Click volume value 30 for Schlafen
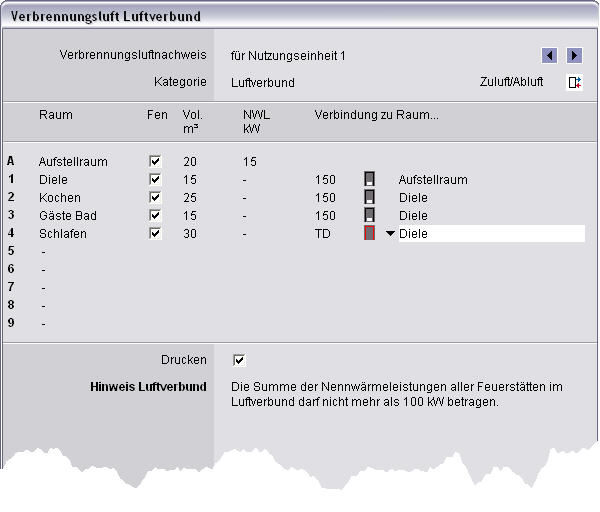600x512 pixels. pos(190,234)
